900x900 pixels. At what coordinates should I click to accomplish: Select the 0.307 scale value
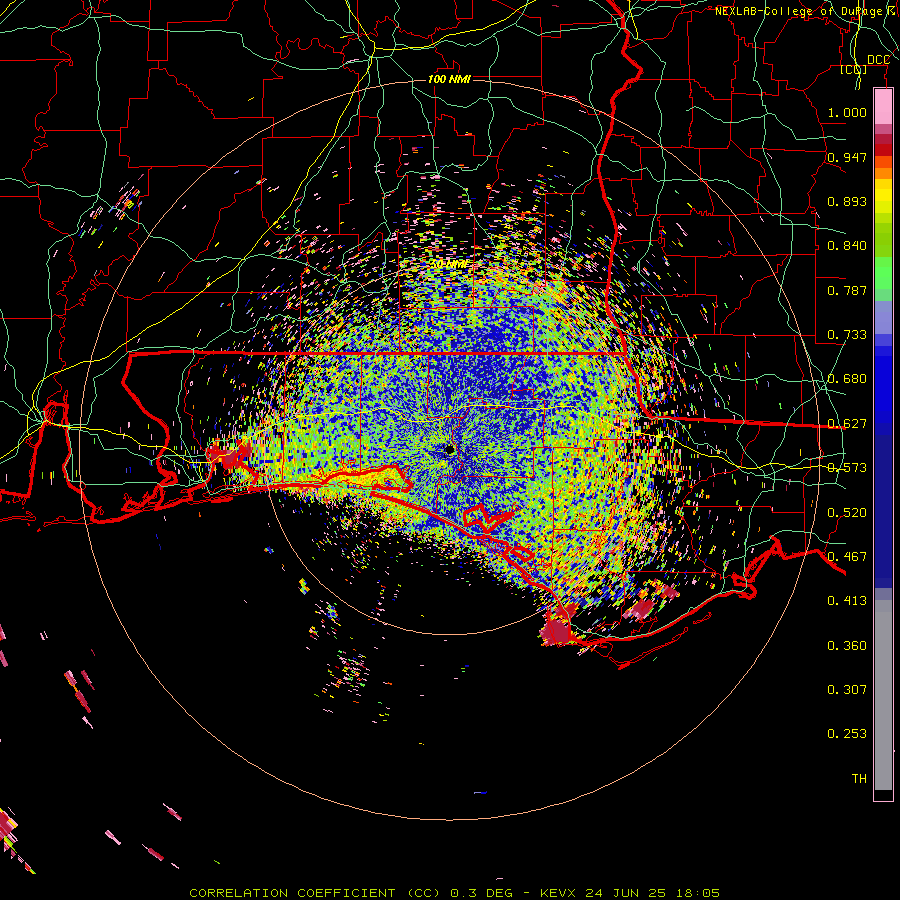[847, 690]
